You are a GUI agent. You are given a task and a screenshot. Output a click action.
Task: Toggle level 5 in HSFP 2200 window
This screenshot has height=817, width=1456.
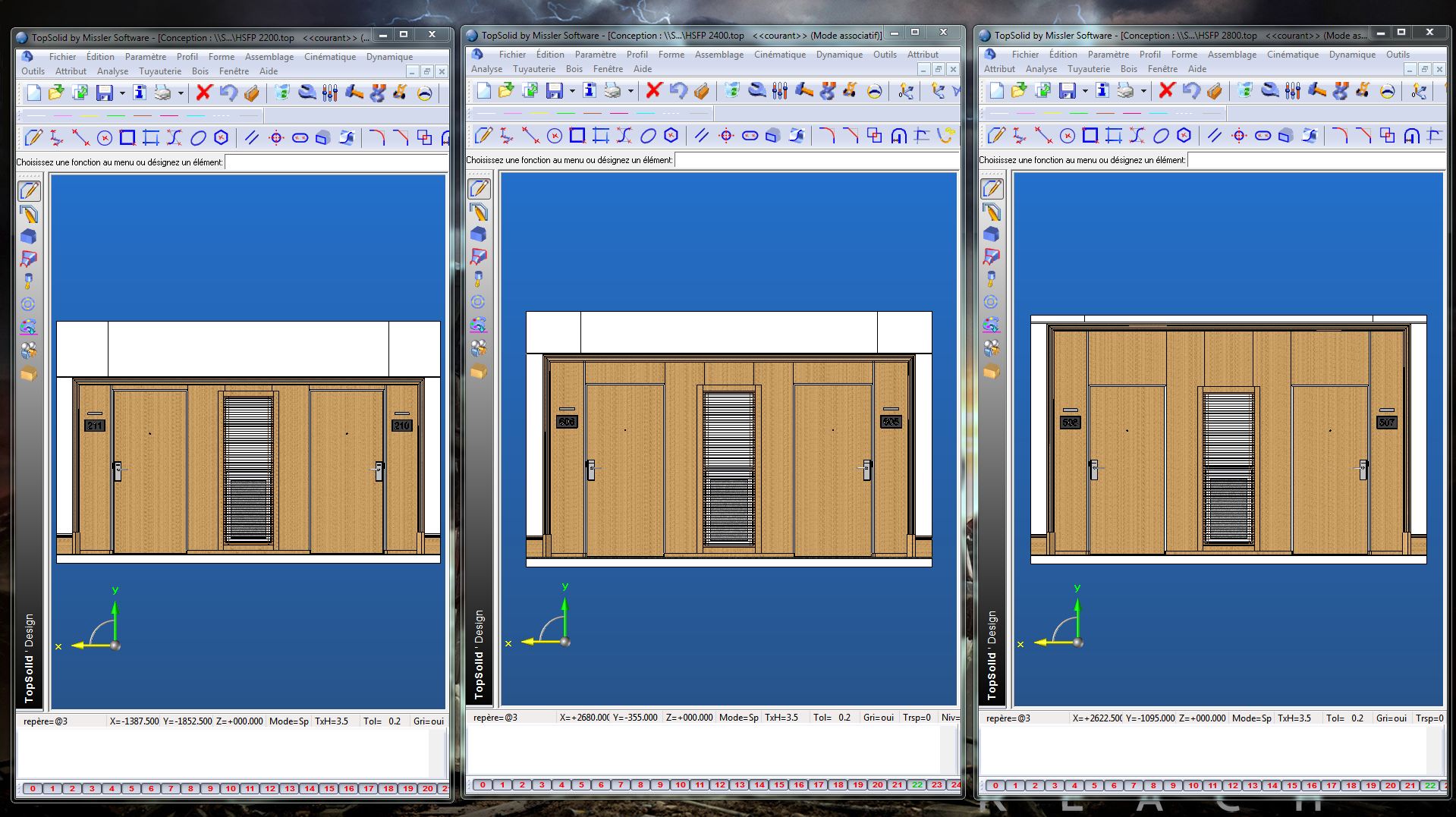click(x=131, y=789)
